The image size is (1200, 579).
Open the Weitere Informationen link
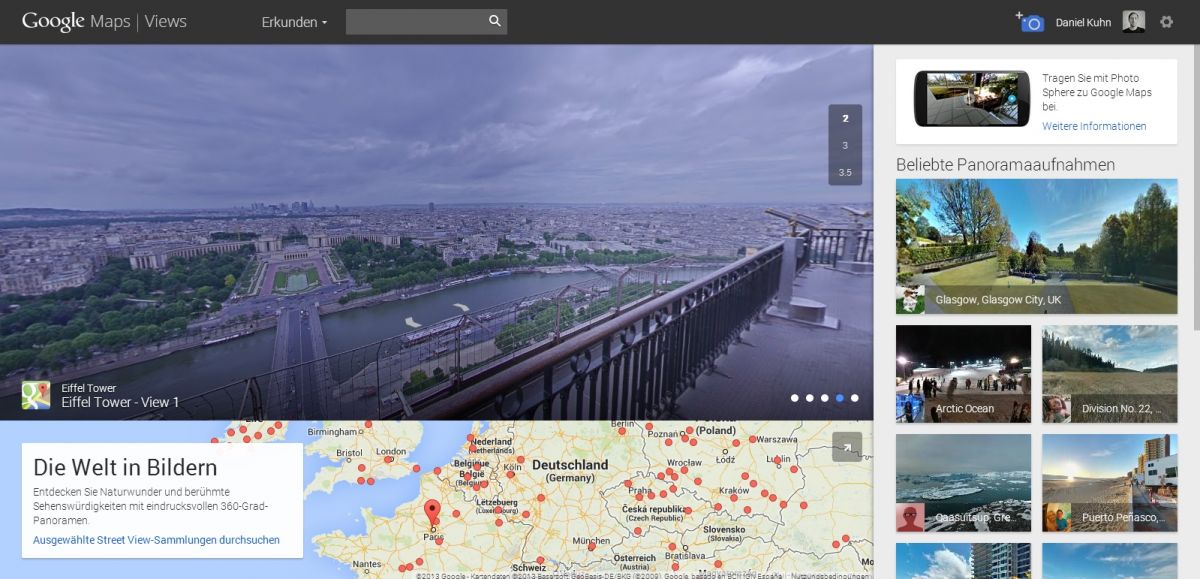click(1094, 126)
